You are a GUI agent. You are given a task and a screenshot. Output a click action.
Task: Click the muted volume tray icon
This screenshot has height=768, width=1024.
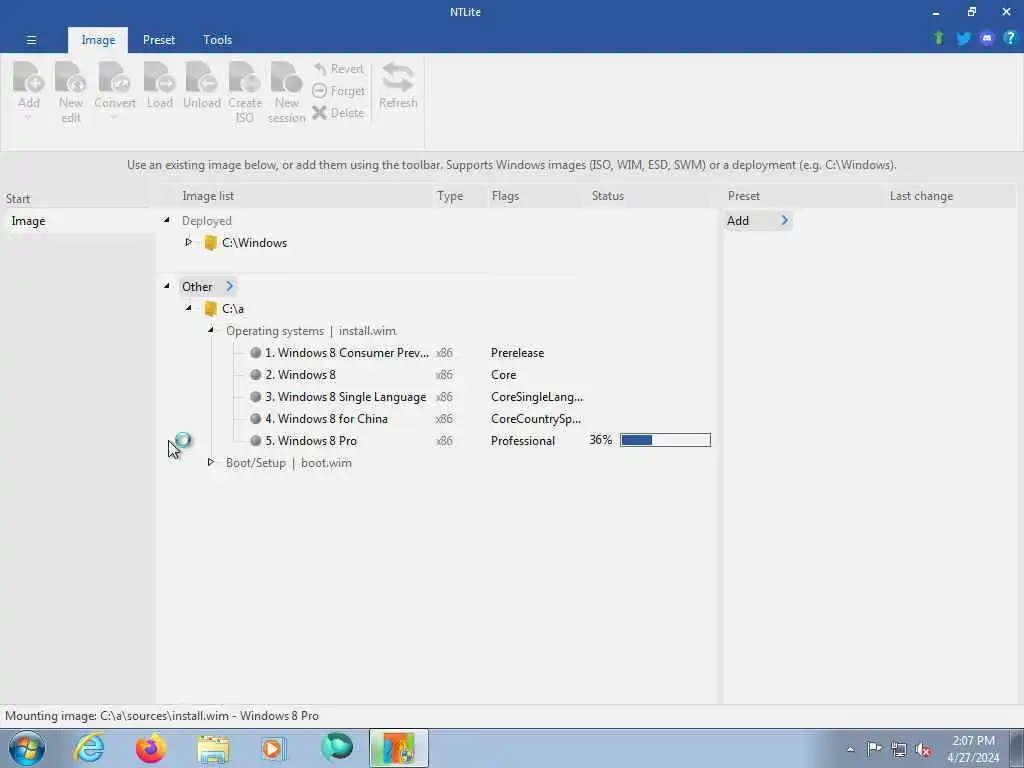(x=923, y=749)
